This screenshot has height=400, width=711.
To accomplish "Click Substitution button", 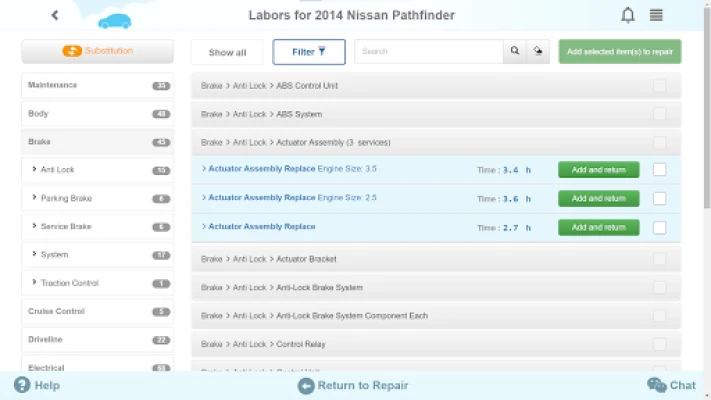I will [x=97, y=51].
